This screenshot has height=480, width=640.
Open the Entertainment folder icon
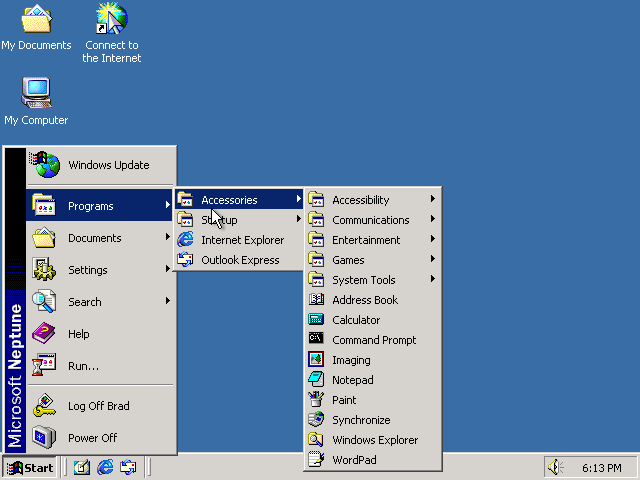(316, 240)
